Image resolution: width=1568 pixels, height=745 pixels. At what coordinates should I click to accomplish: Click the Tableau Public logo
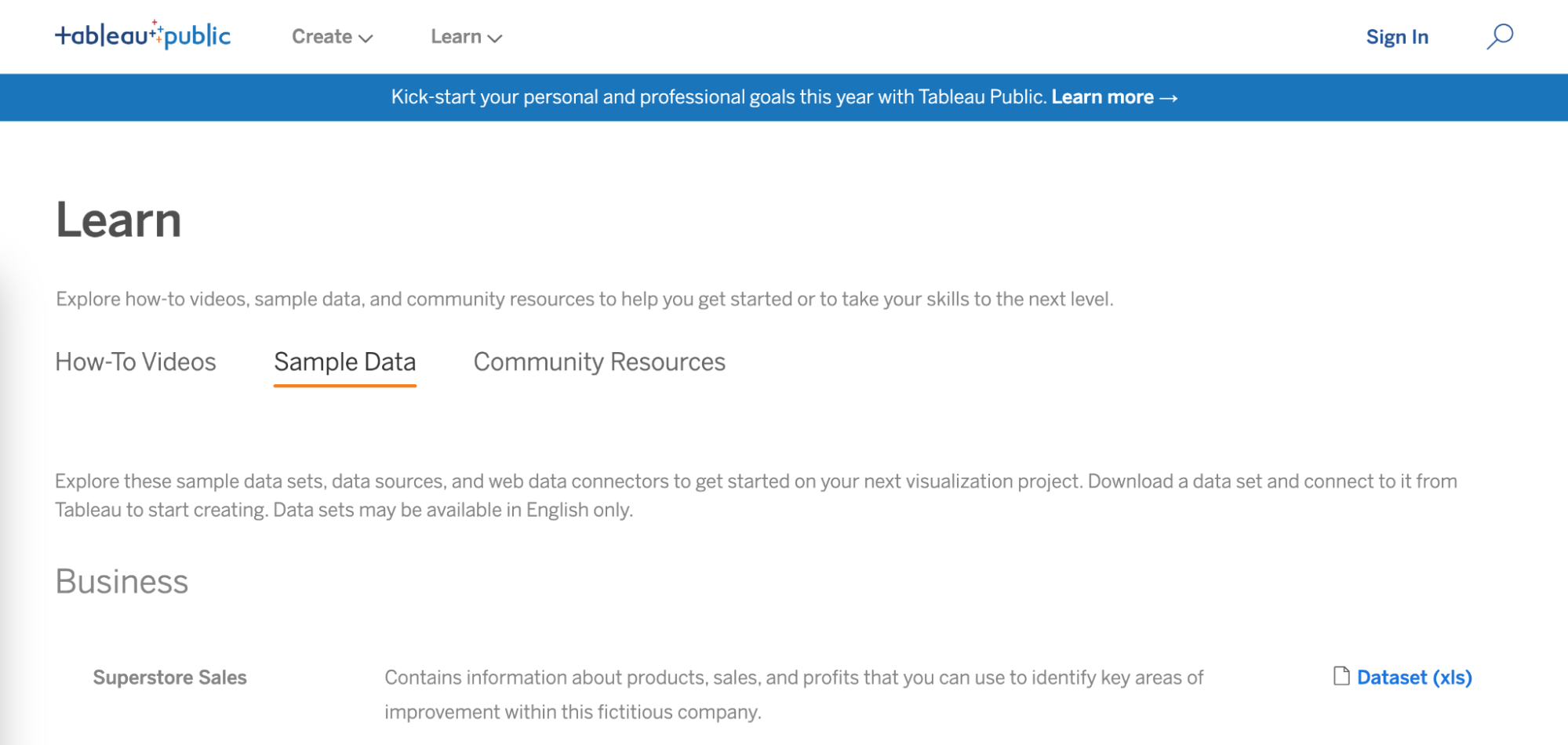point(143,35)
